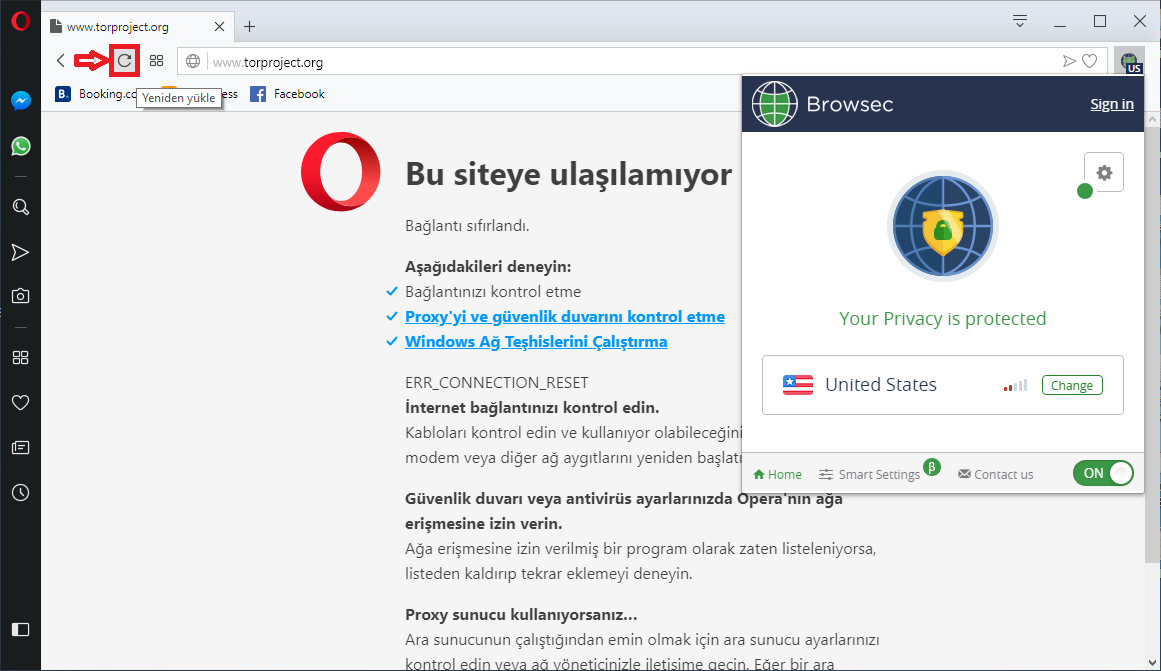This screenshot has width=1161, height=671.
Task: Go back using the back arrow
Action: tap(61, 61)
